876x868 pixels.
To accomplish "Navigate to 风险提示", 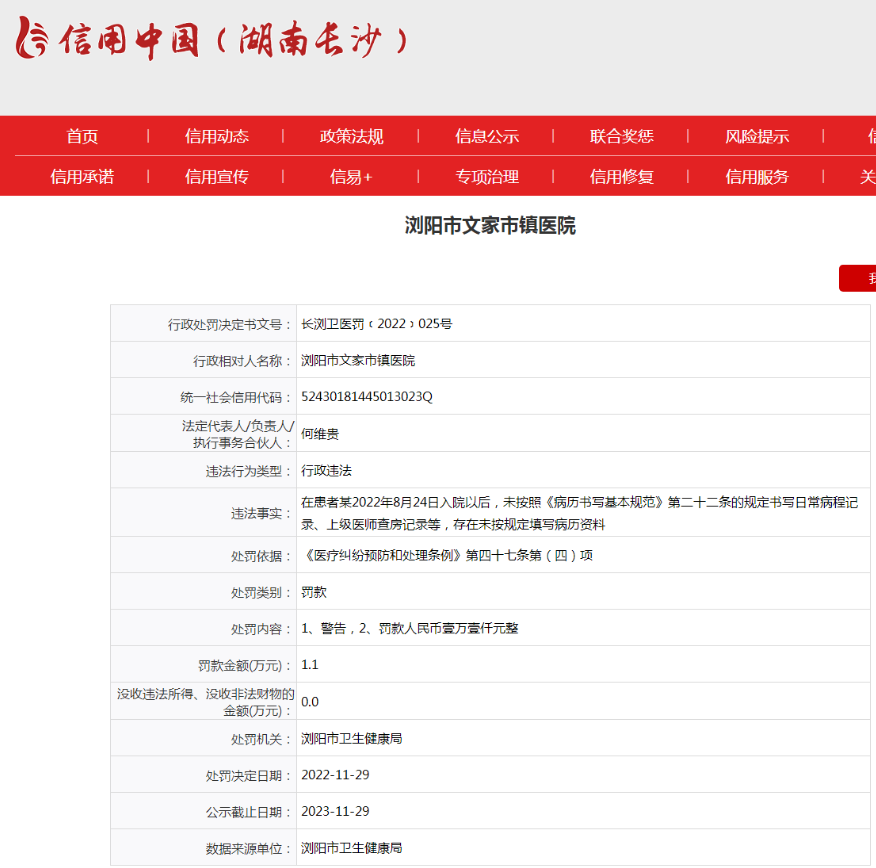I will [757, 136].
